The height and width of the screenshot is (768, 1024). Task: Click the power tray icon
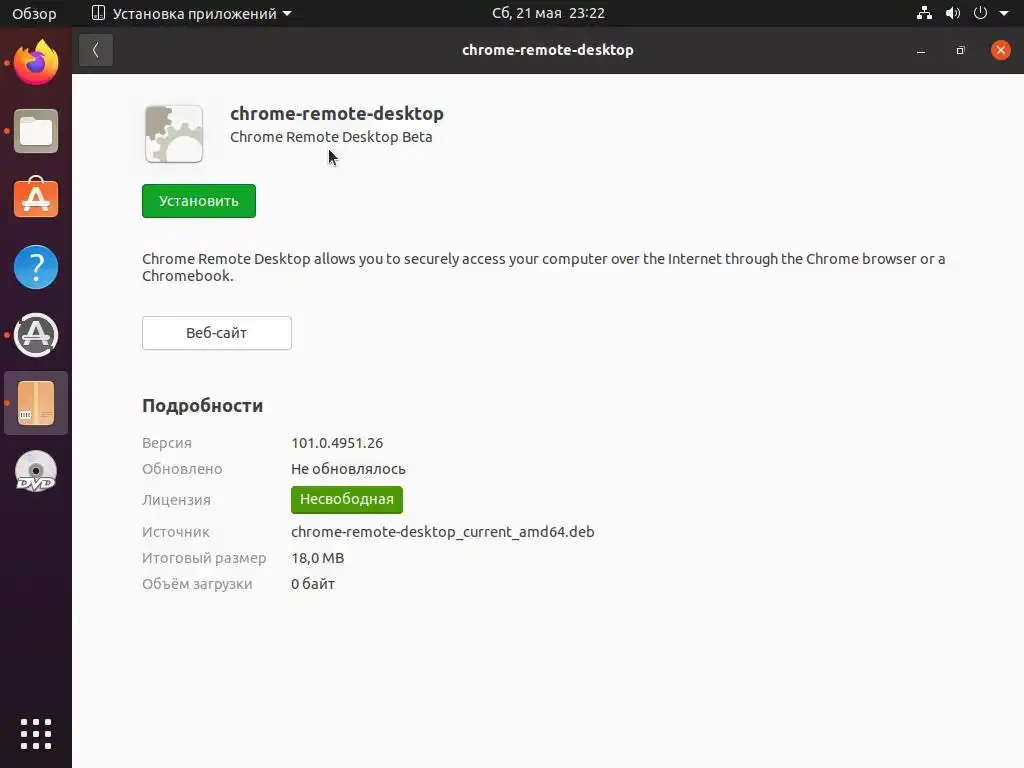(x=980, y=13)
